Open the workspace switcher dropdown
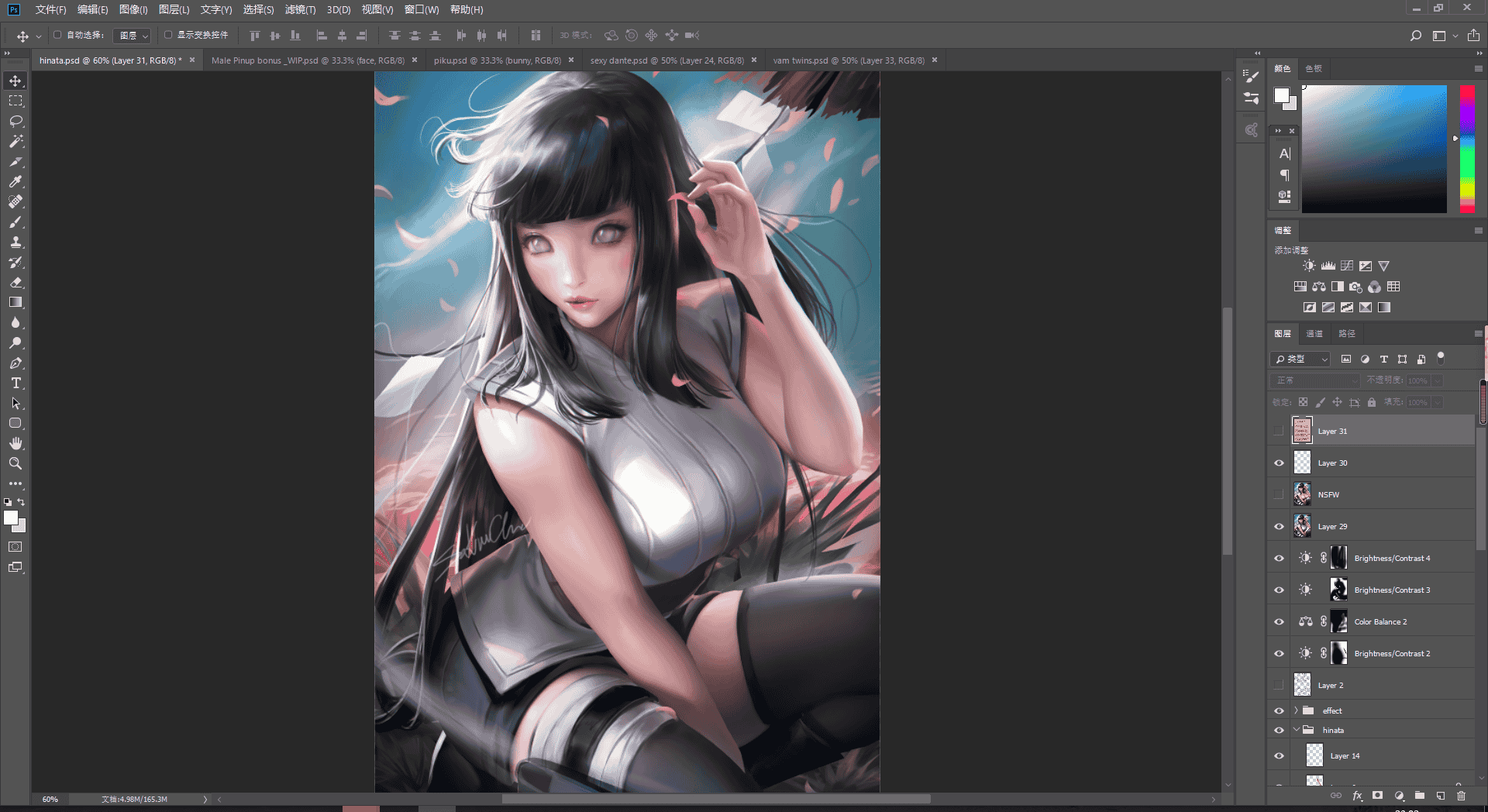The width and height of the screenshot is (1488, 812). click(x=1444, y=36)
